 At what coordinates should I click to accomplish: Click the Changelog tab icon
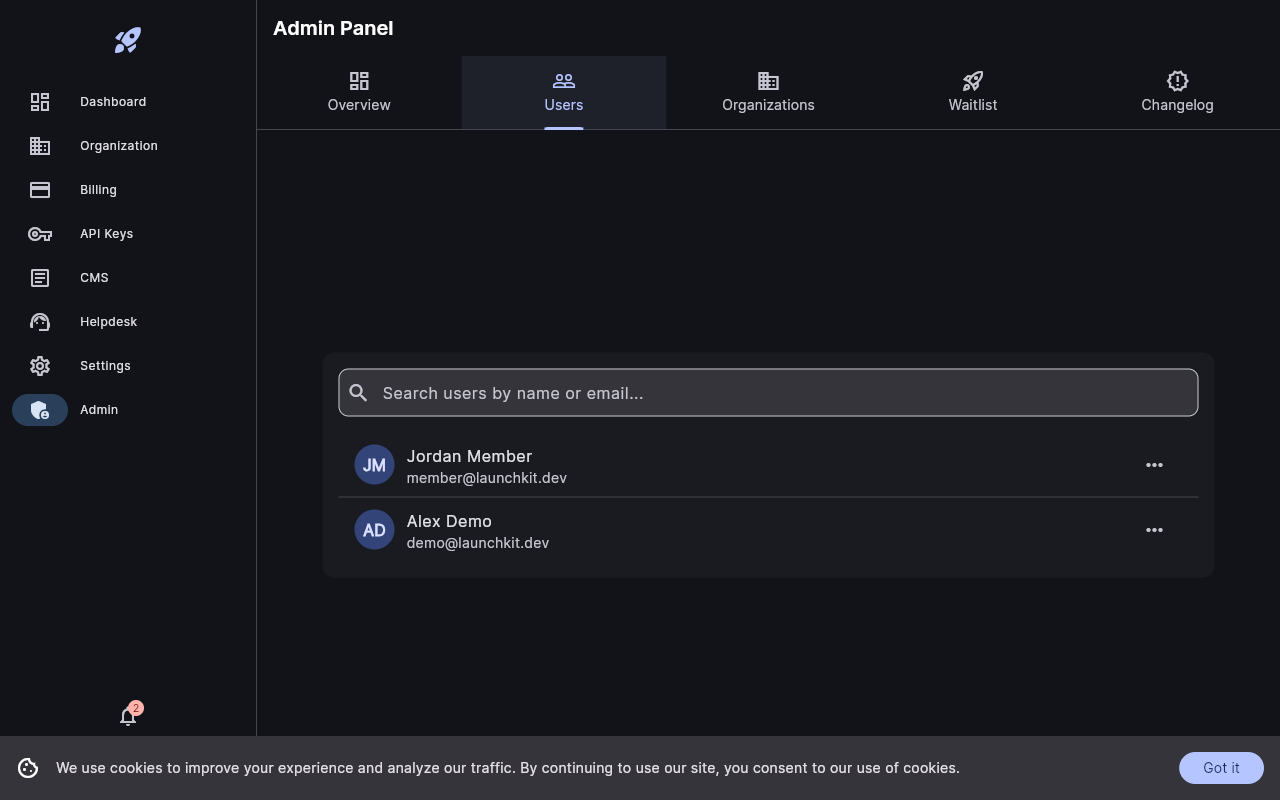tap(1177, 80)
